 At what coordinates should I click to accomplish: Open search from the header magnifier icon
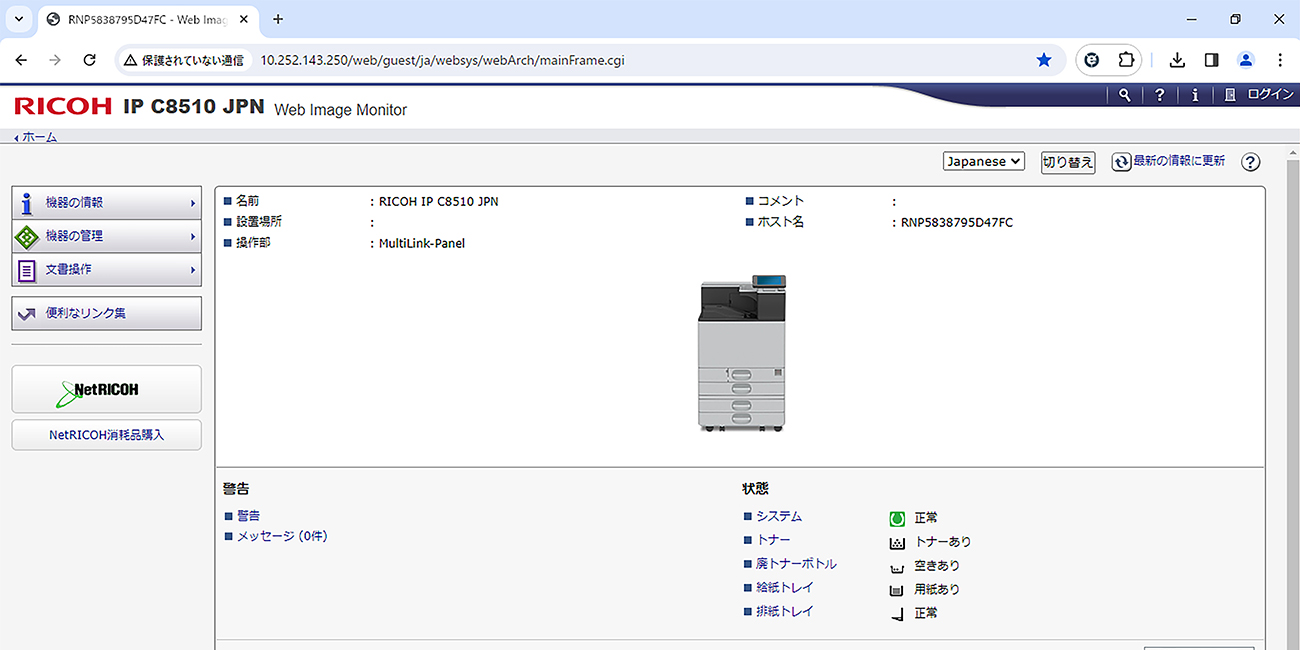point(1123,94)
